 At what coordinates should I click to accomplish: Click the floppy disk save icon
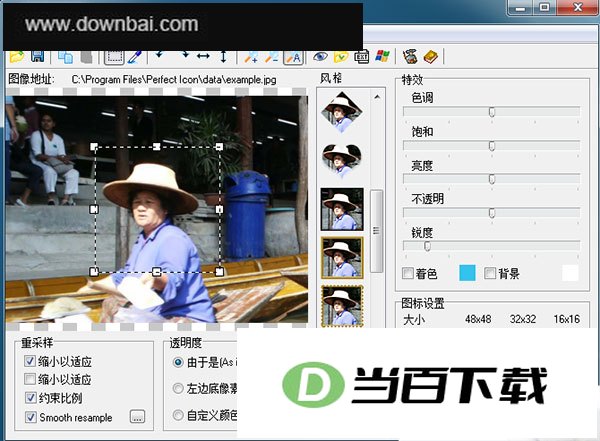38,56
